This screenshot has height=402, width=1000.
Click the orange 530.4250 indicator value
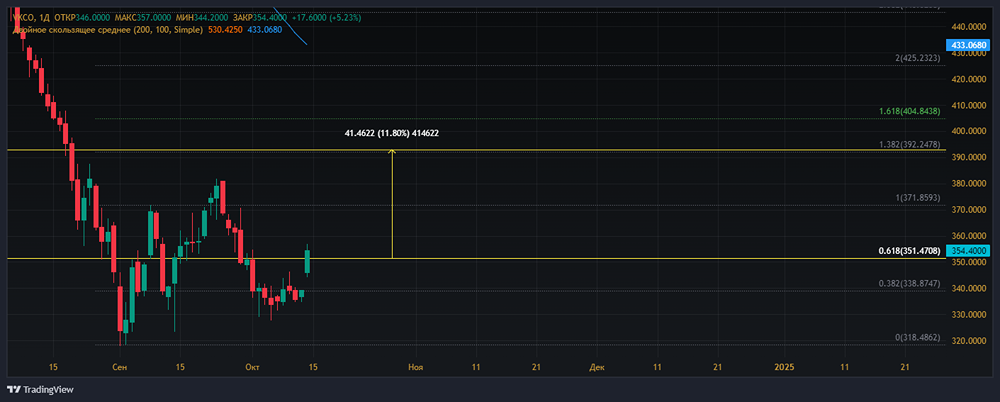point(225,30)
